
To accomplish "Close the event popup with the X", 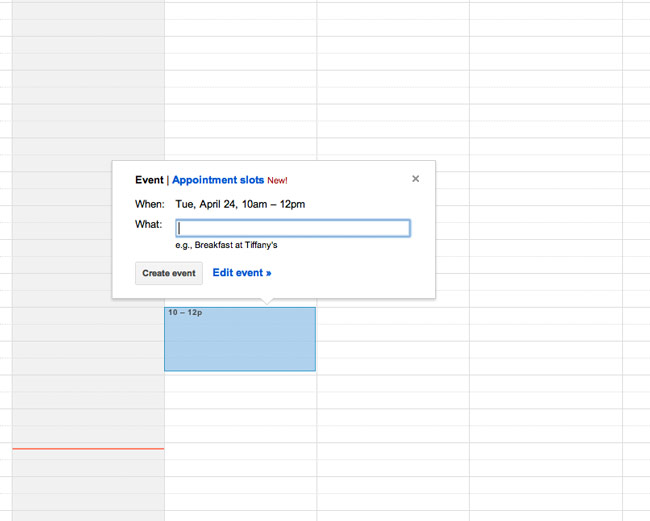I will pos(415,179).
